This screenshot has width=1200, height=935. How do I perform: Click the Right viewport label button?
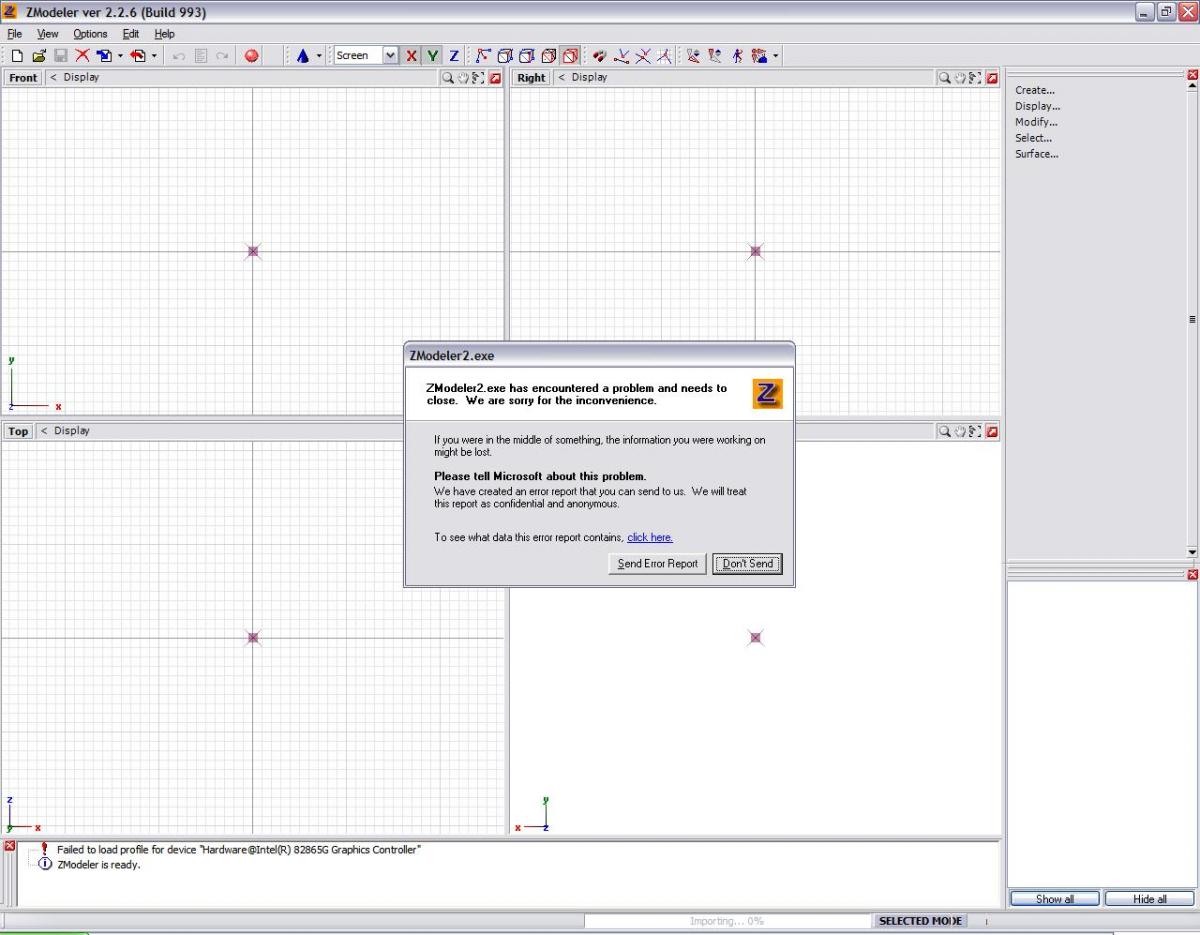(x=531, y=78)
